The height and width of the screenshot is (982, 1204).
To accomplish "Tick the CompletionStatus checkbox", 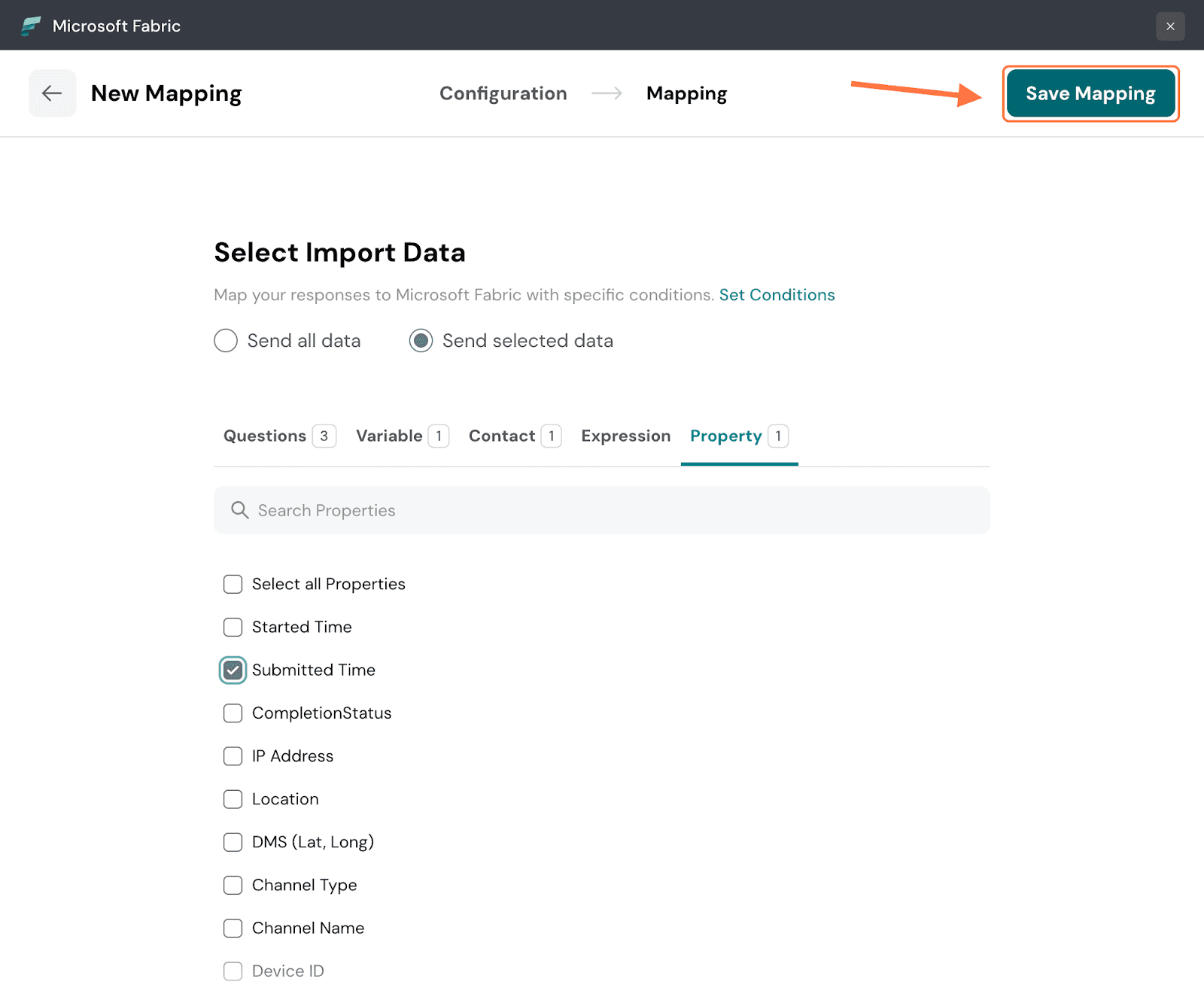I will 233,713.
